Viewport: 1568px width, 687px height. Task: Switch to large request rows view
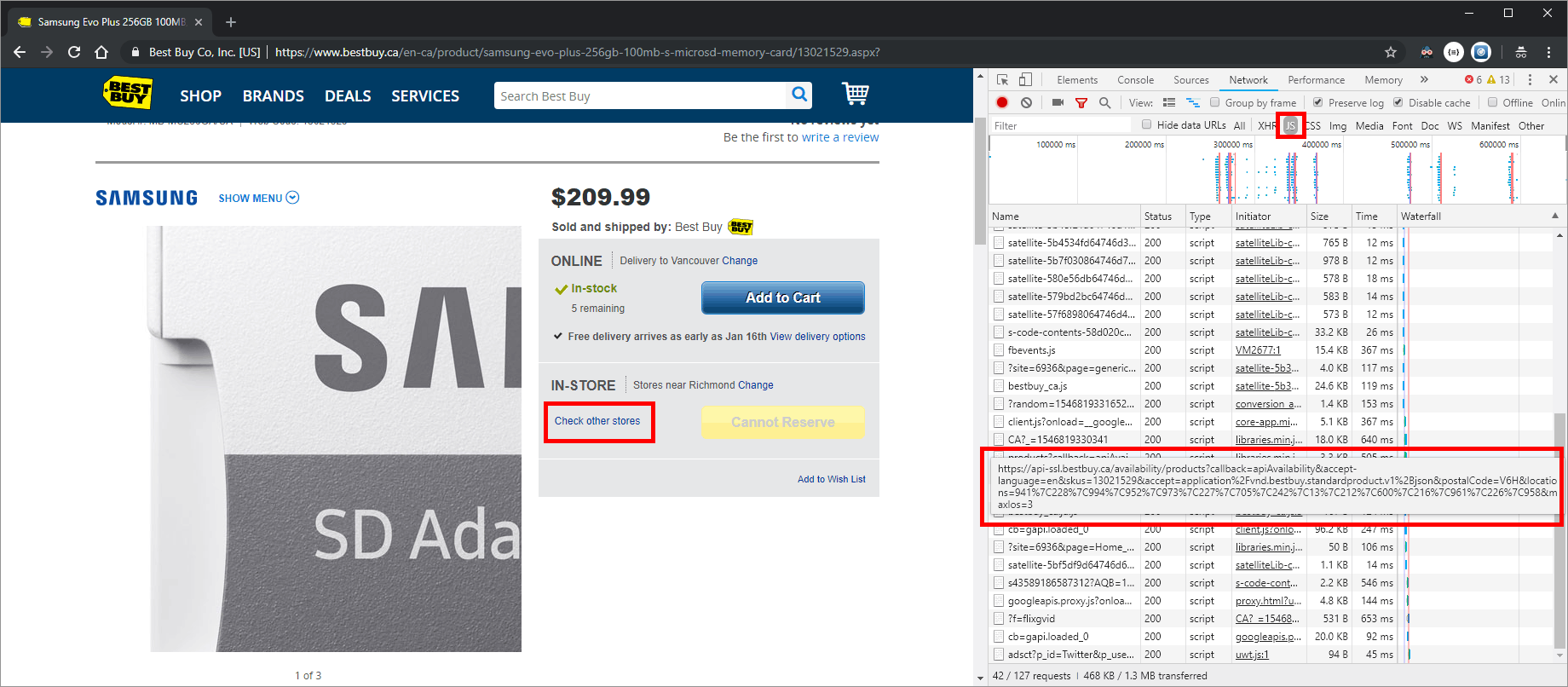[x=1169, y=102]
